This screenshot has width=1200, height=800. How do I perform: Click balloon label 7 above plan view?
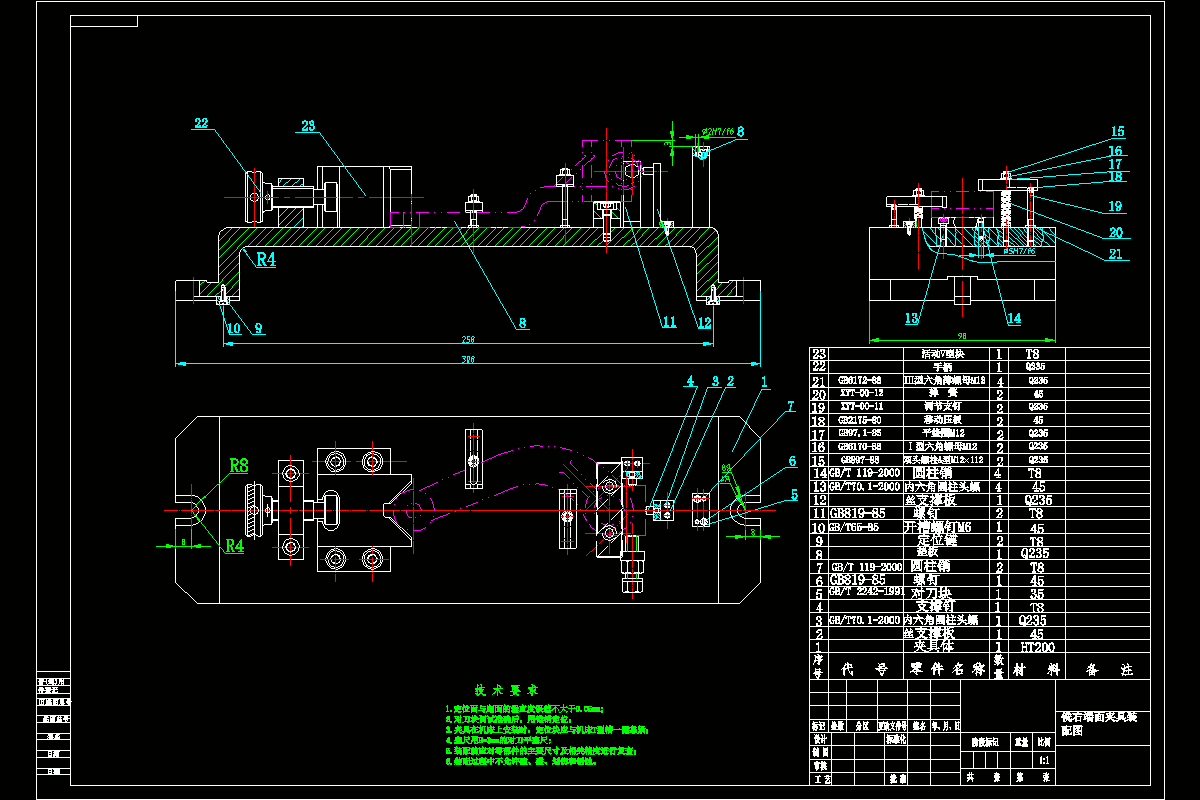tap(789, 406)
